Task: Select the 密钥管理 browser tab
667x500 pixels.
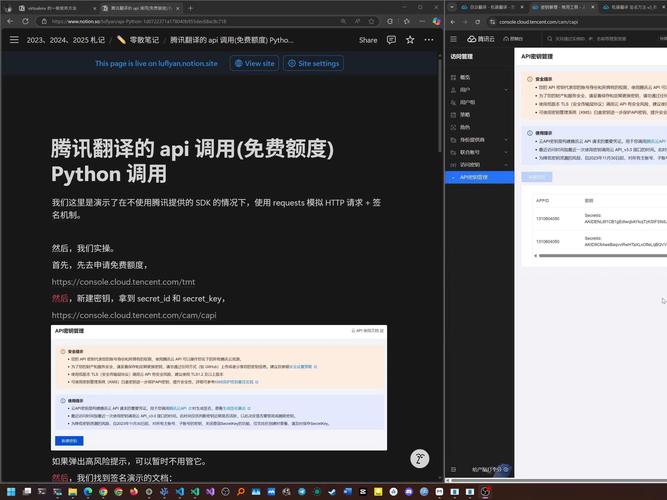Action: [564, 7]
